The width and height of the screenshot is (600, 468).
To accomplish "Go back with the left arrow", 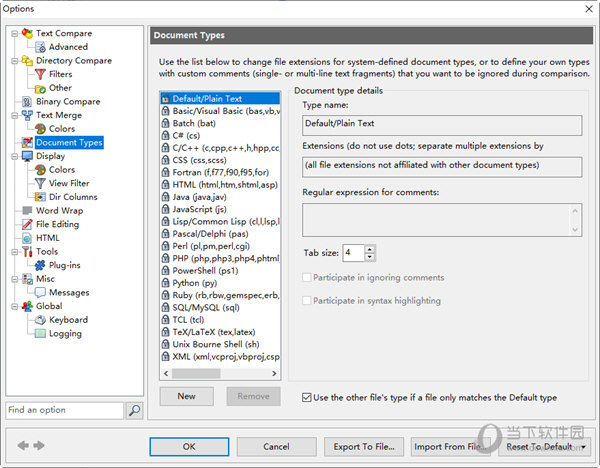I will pos(23,445).
